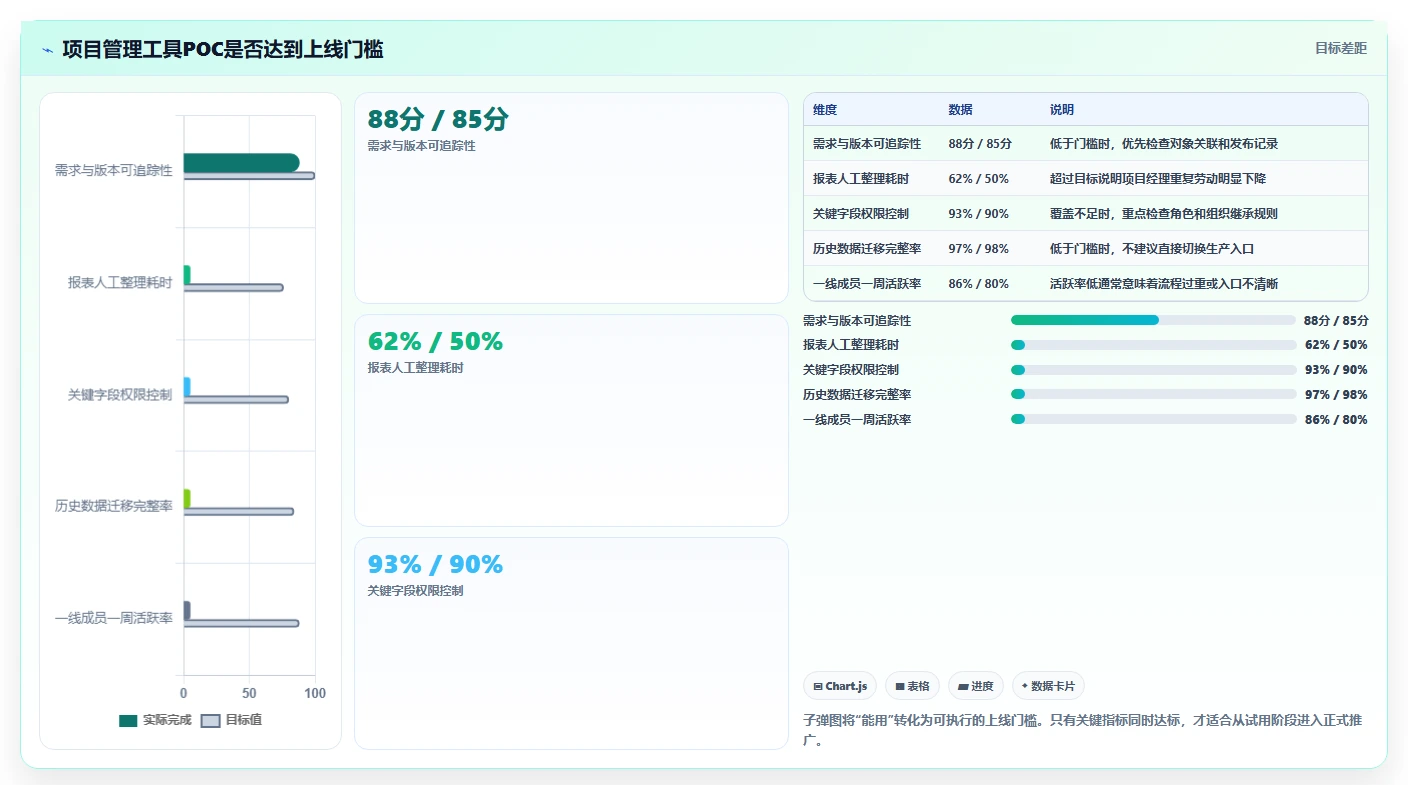The width and height of the screenshot is (1408, 785).
Task: Click the page title 项目管理工具POC是否达到上线门槛
Action: click(x=222, y=49)
